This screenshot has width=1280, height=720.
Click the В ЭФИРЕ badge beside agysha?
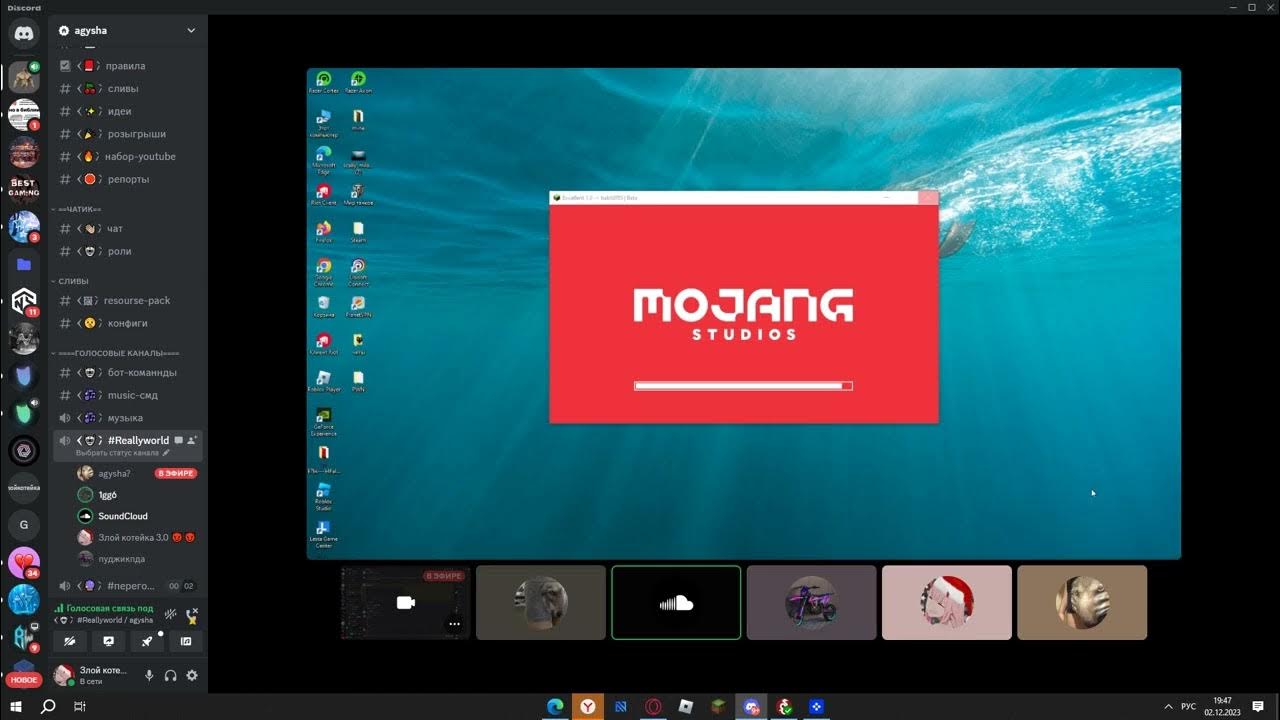175,473
